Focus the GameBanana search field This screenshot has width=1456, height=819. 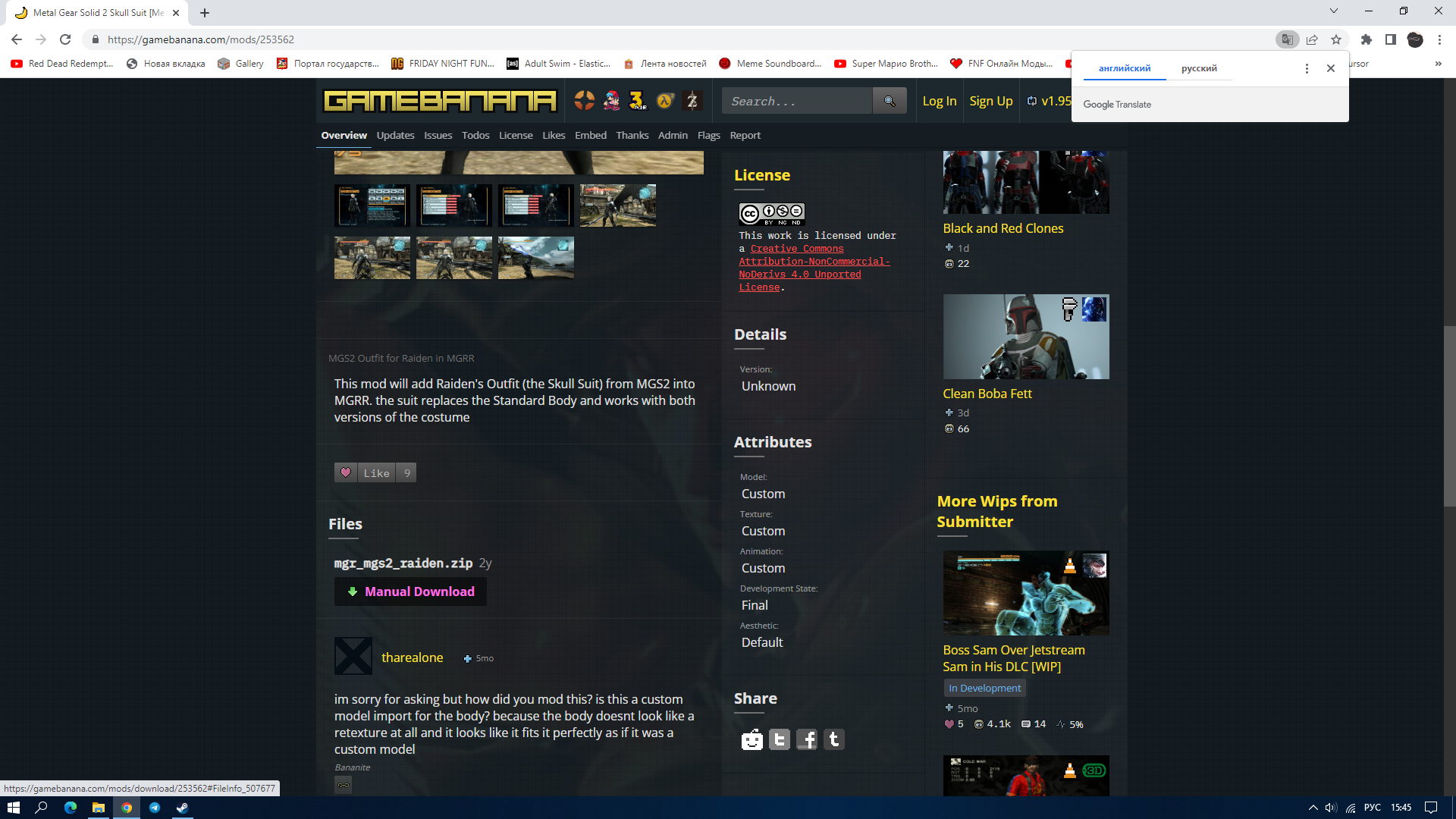point(797,101)
